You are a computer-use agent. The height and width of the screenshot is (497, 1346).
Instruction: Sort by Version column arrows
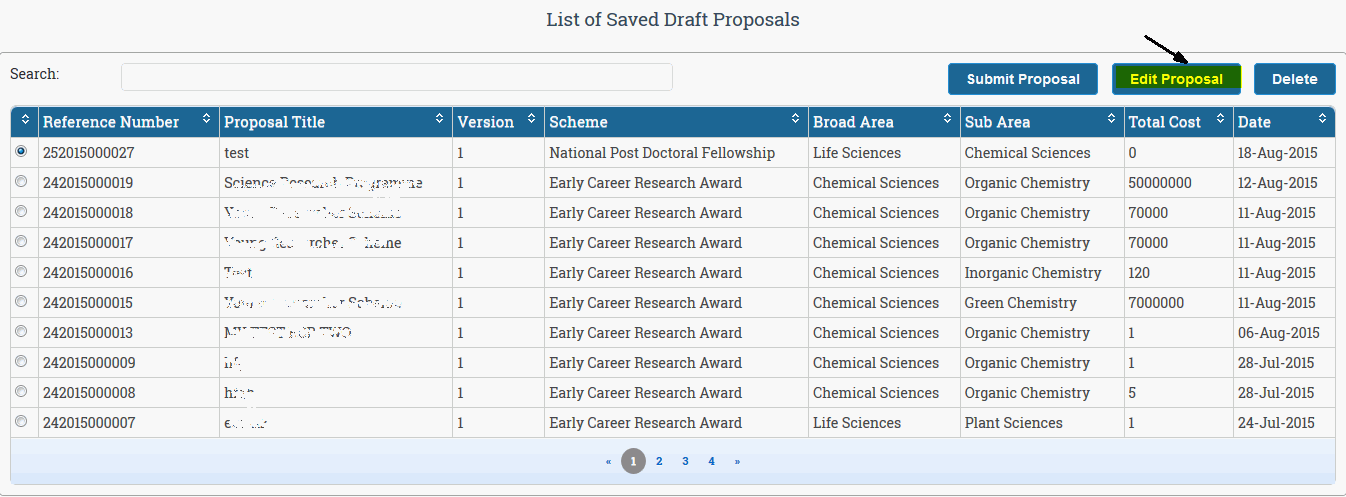(533, 119)
